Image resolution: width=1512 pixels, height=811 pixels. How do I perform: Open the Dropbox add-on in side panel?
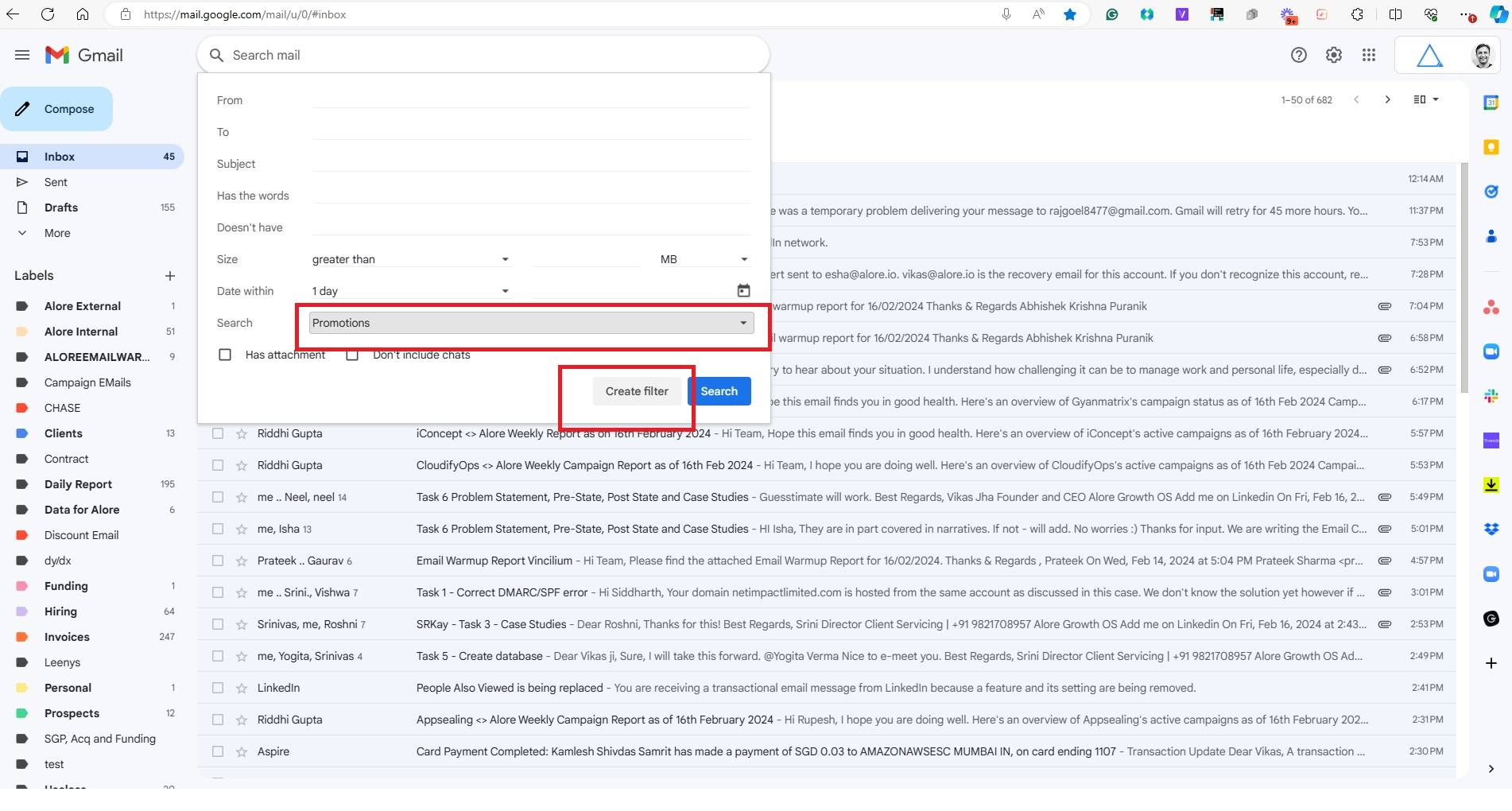pos(1491,529)
